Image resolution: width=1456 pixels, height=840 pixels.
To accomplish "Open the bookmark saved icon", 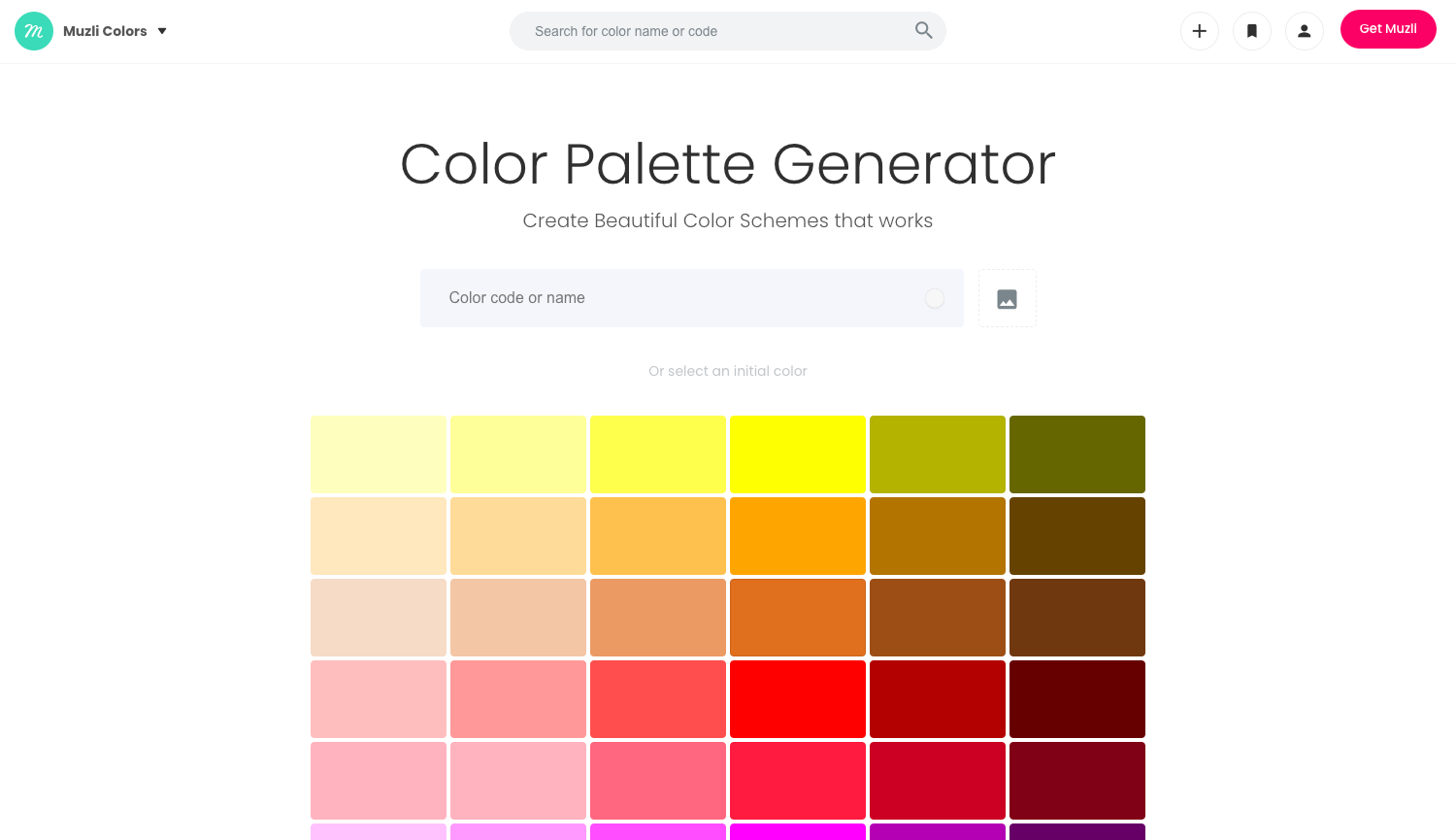I will pyautogui.click(x=1252, y=31).
